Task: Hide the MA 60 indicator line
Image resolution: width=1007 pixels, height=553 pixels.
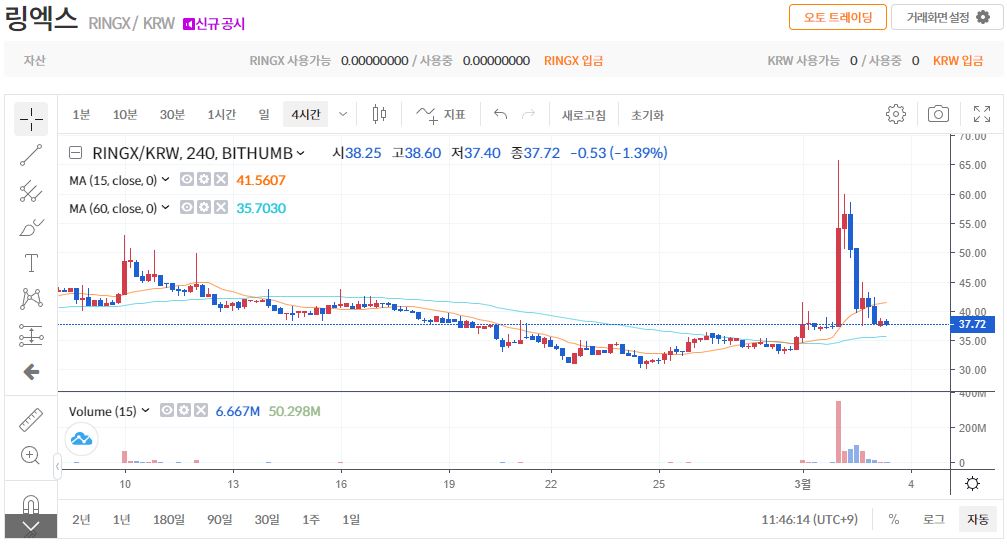Action: pos(186,207)
